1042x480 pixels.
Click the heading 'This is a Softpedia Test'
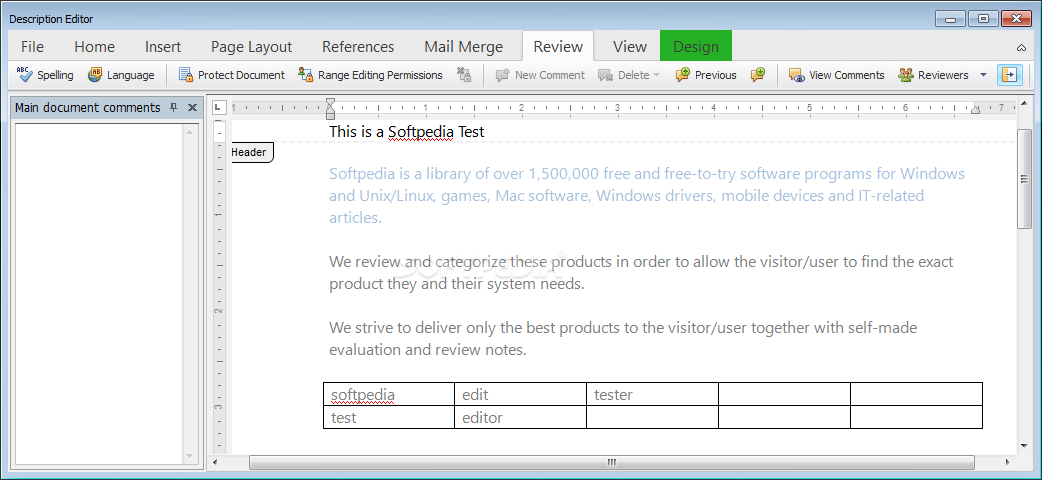click(407, 132)
